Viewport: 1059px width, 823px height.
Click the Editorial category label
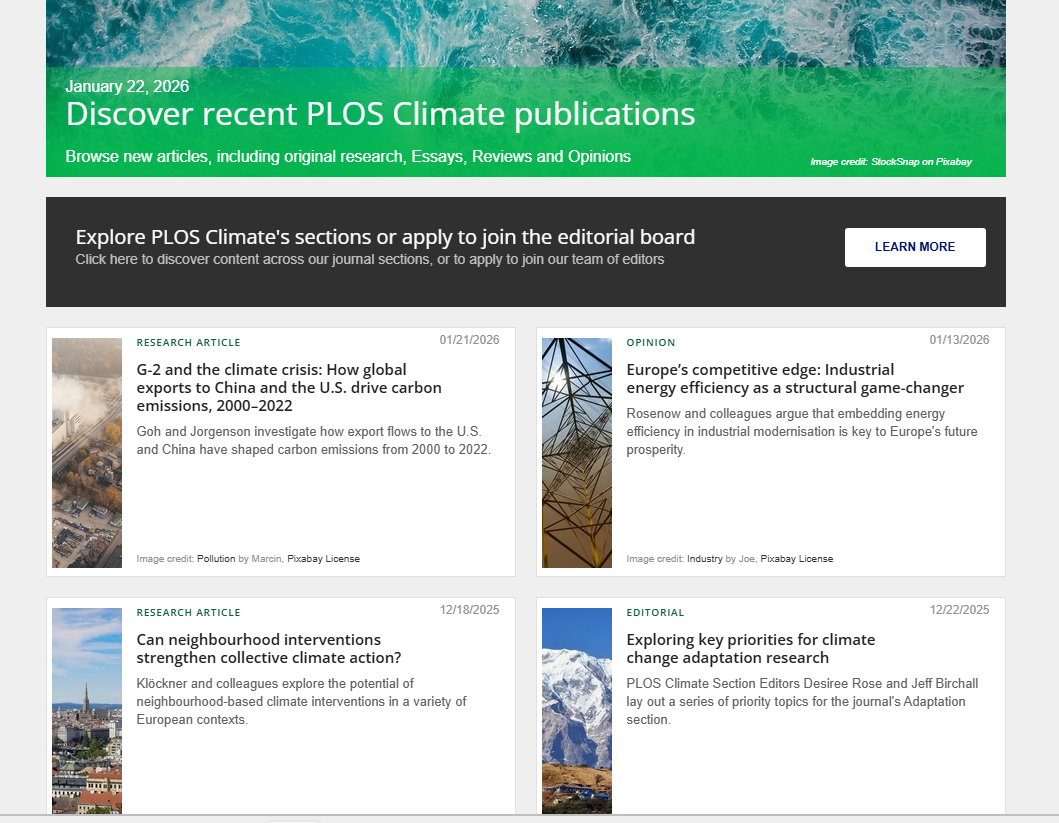coord(655,613)
